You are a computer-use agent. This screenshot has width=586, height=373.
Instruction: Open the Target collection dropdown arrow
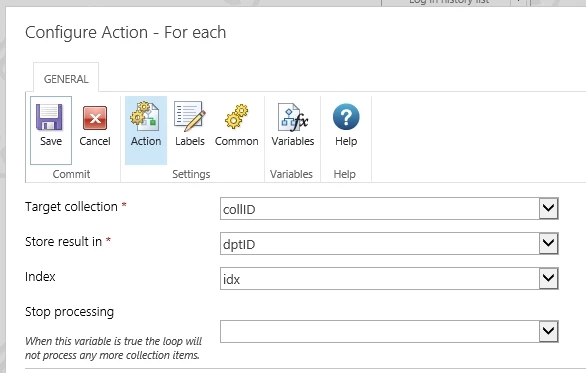tap(548, 209)
